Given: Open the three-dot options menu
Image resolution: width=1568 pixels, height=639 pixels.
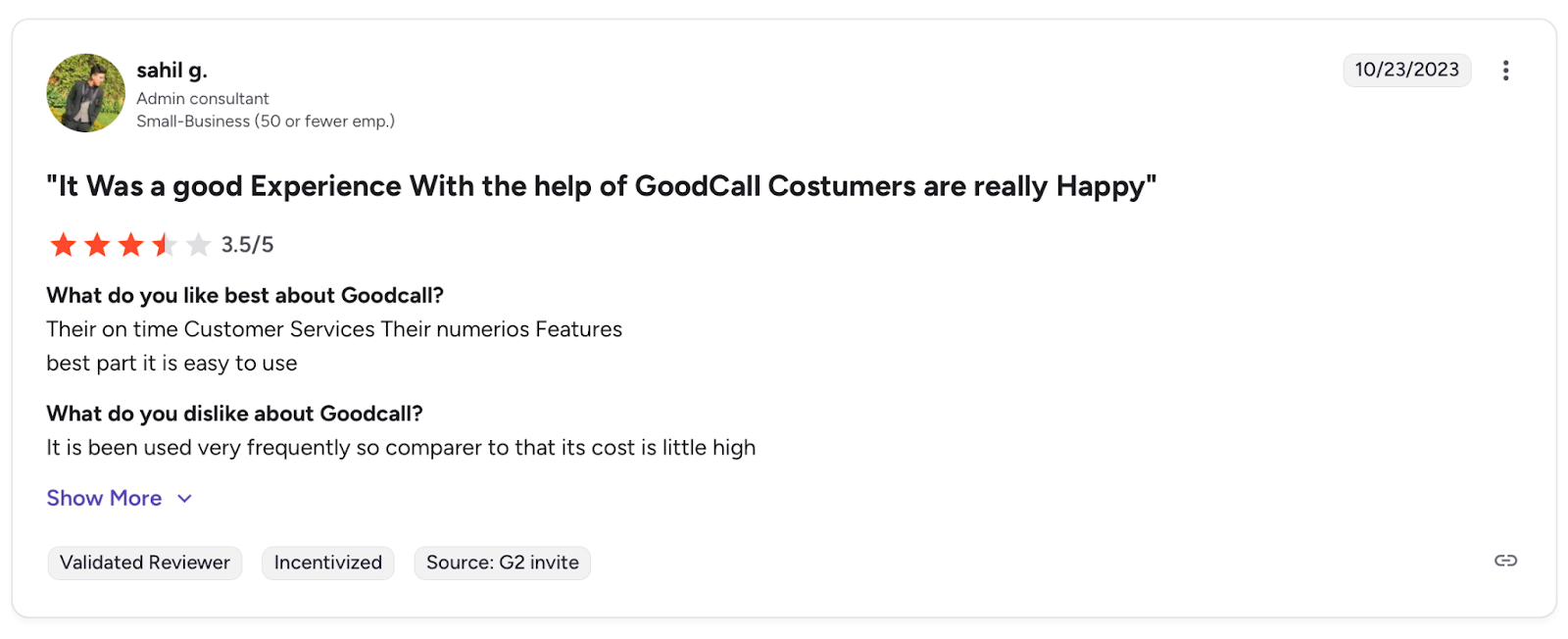Looking at the screenshot, I should 1505,71.
